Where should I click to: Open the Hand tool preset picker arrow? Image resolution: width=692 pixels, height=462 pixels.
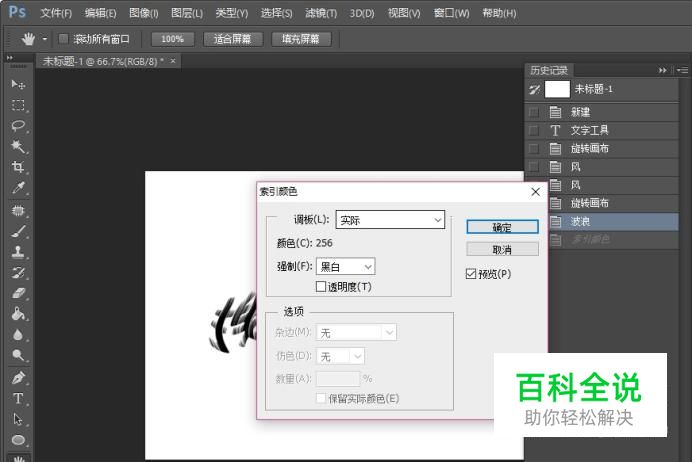45,39
